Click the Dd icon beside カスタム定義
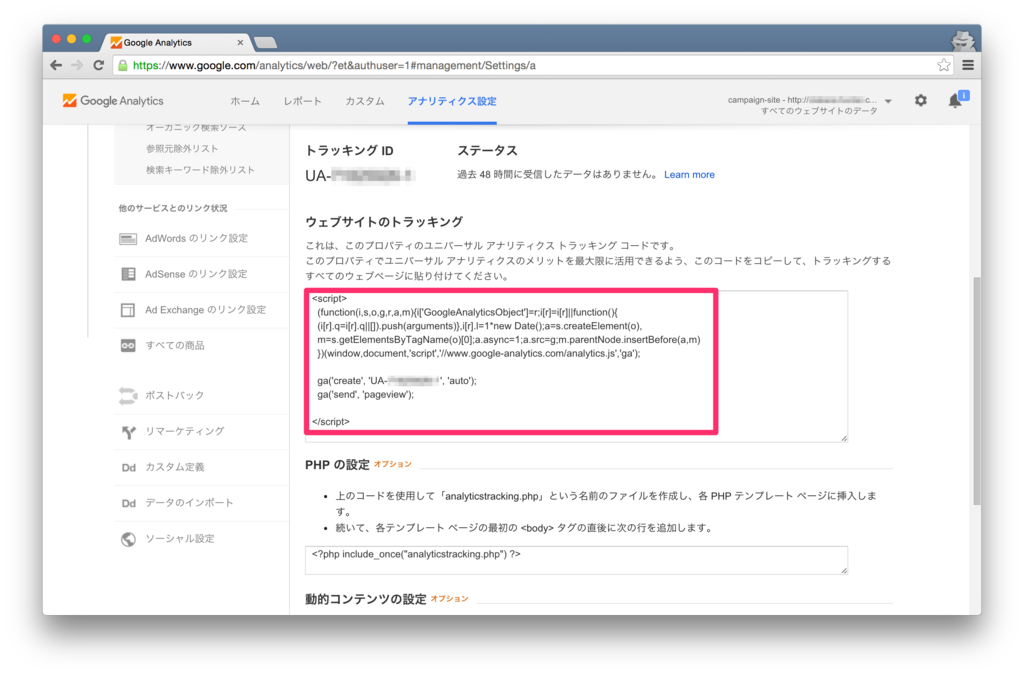The image size is (1024, 676). [129, 468]
